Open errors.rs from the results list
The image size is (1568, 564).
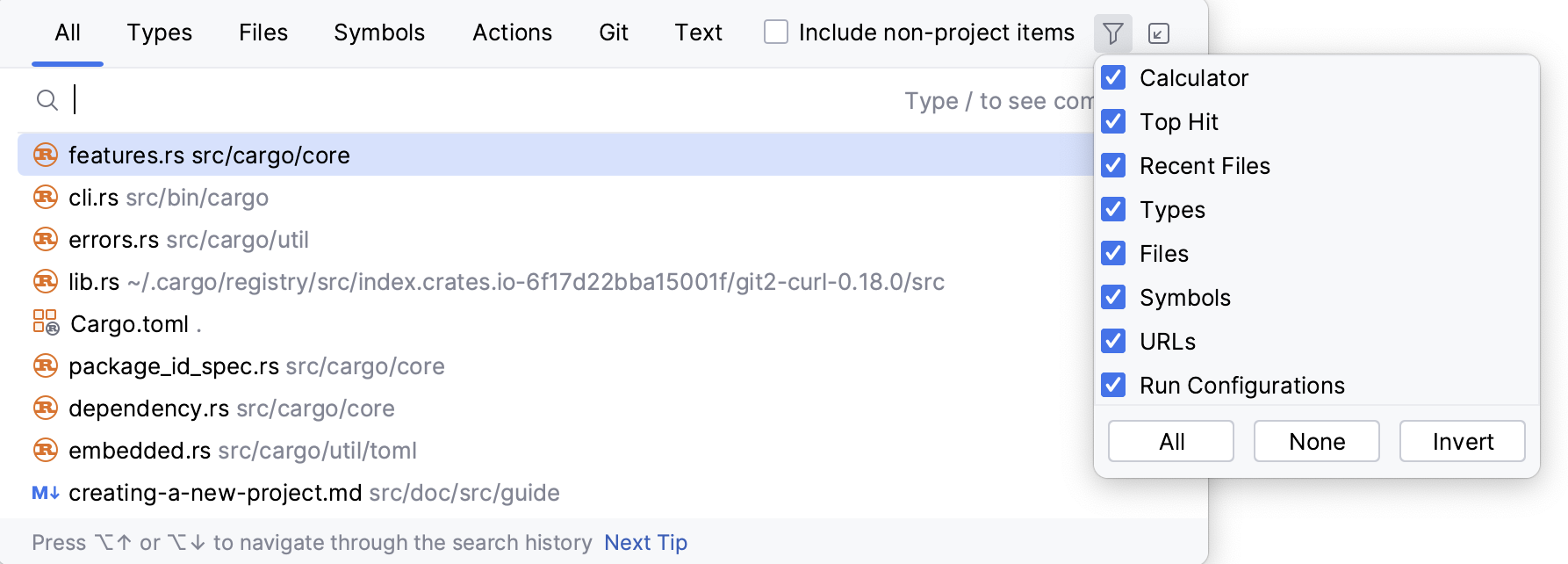(189, 240)
